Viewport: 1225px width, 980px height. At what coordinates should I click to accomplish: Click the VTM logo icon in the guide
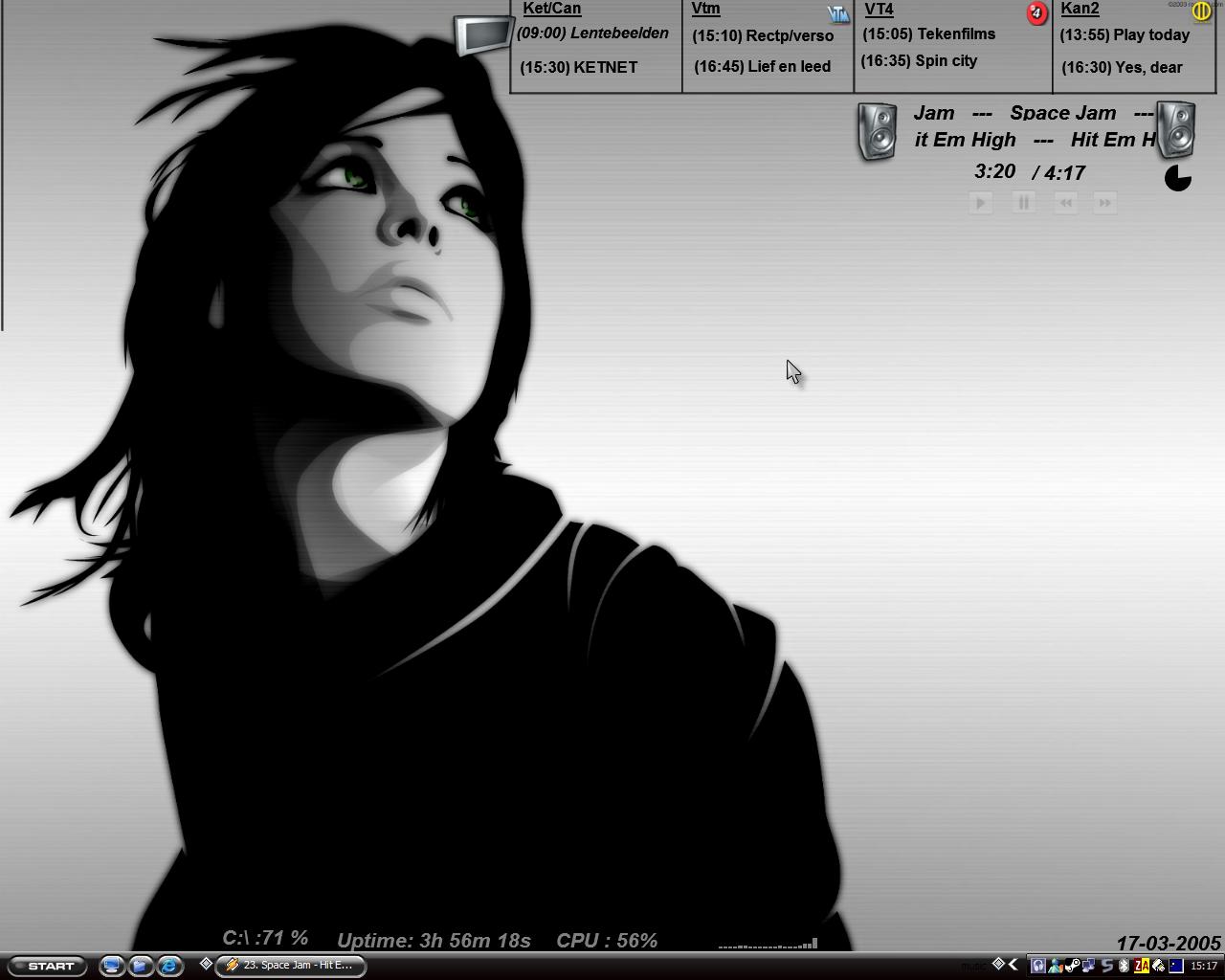point(838,13)
